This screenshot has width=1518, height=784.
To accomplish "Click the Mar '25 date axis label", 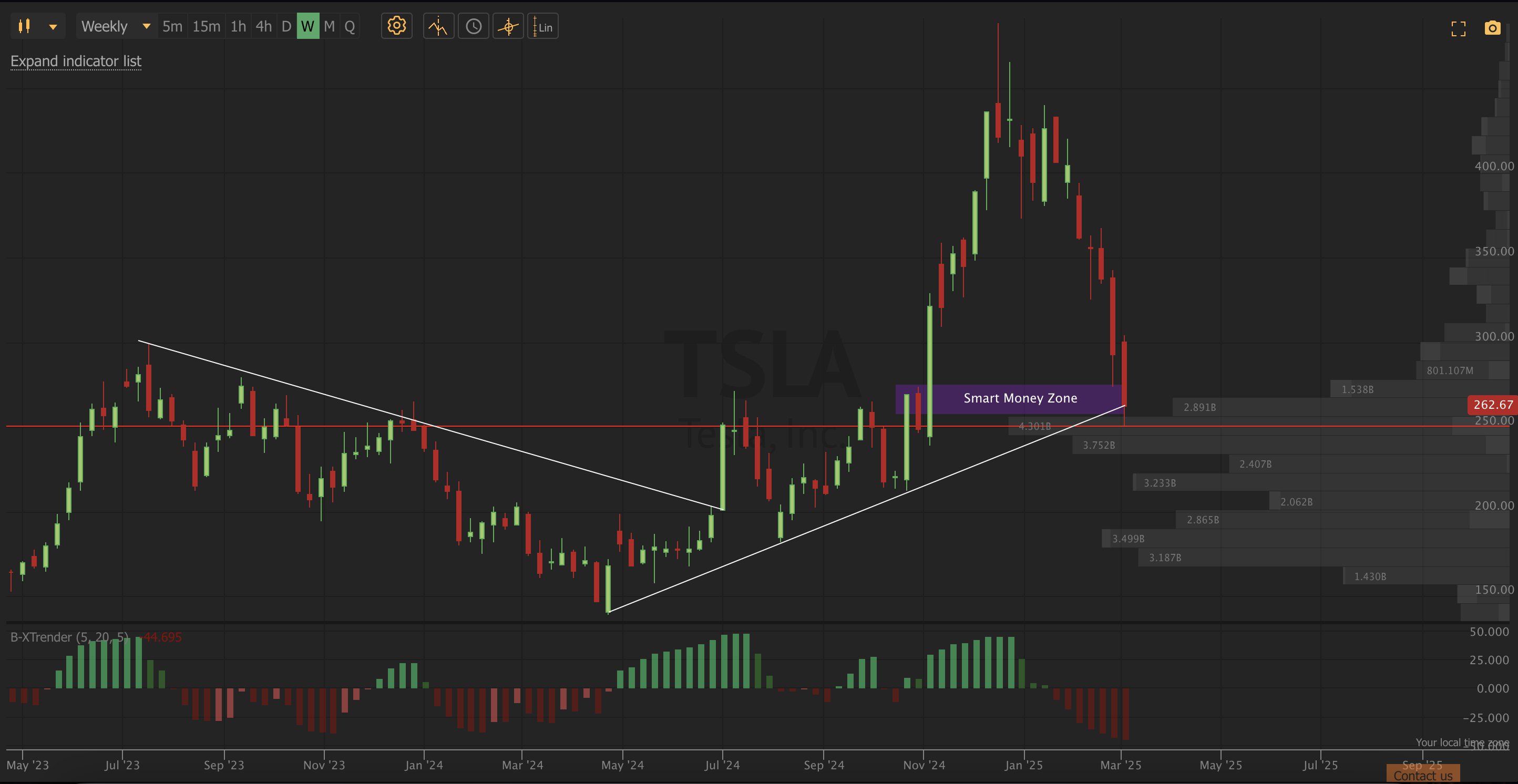I will coord(1121,765).
